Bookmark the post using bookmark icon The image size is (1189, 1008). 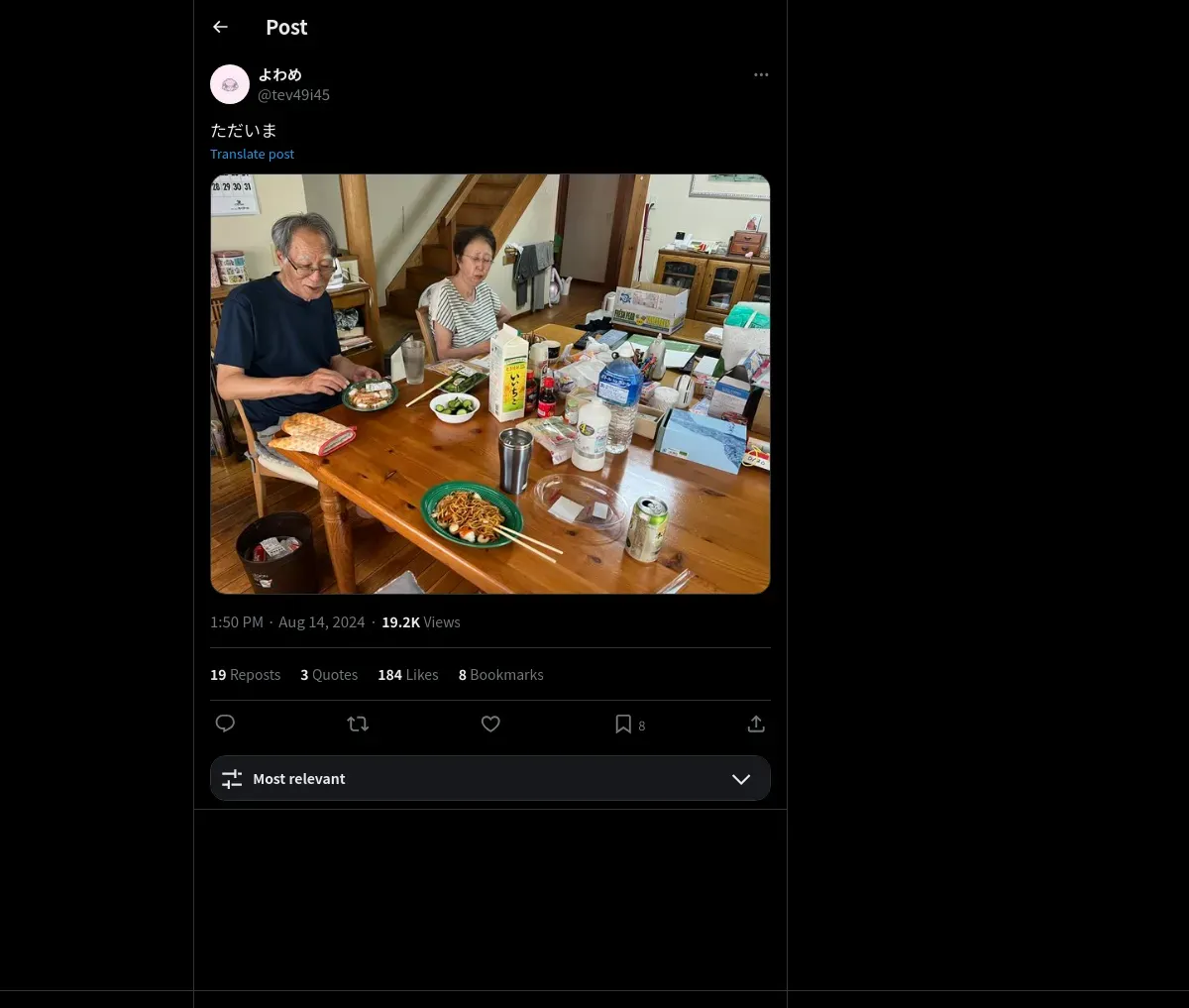[x=623, y=725]
